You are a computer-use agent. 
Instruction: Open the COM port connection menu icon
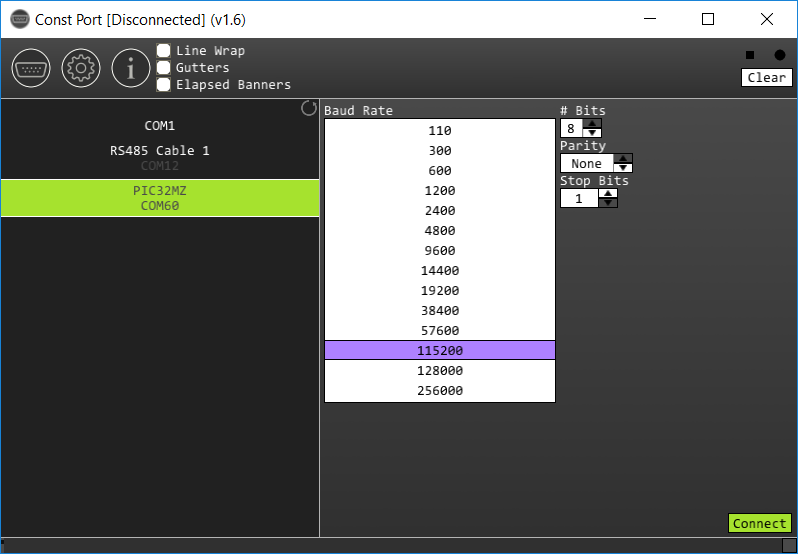(31, 68)
